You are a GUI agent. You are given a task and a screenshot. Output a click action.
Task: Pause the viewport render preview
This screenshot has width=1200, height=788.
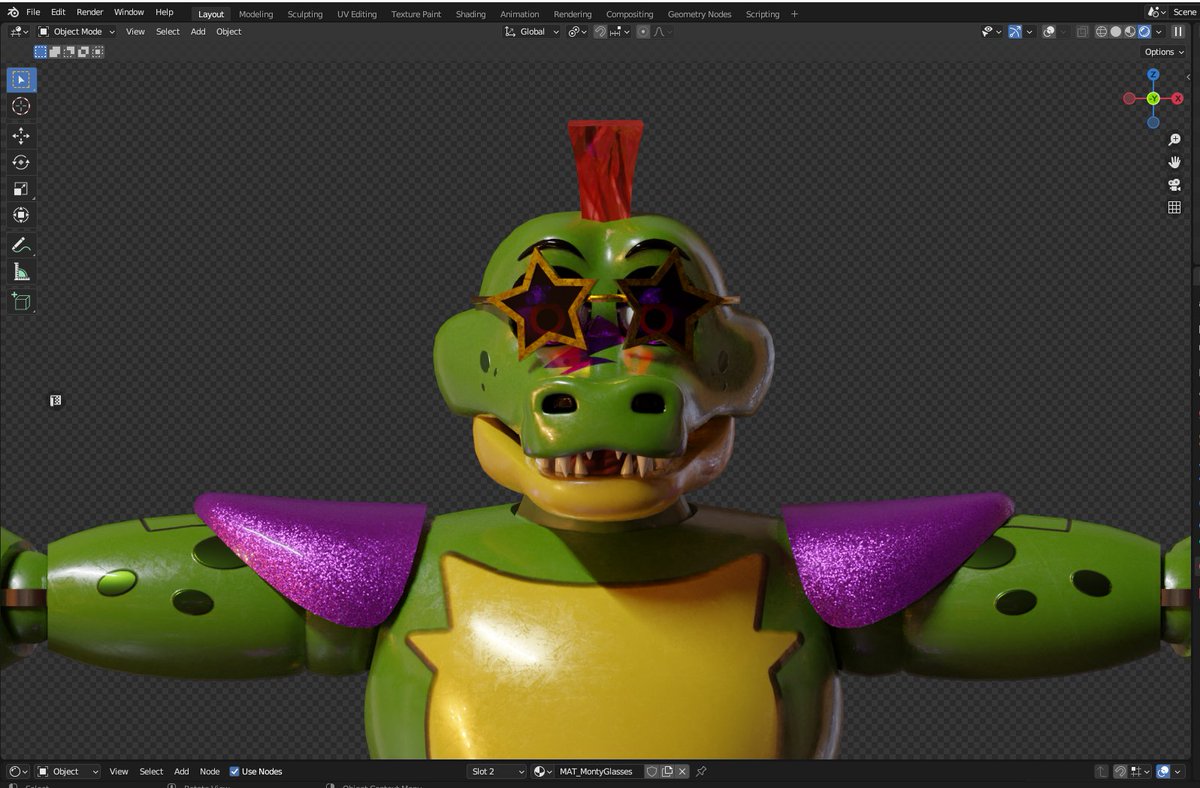(x=1178, y=31)
